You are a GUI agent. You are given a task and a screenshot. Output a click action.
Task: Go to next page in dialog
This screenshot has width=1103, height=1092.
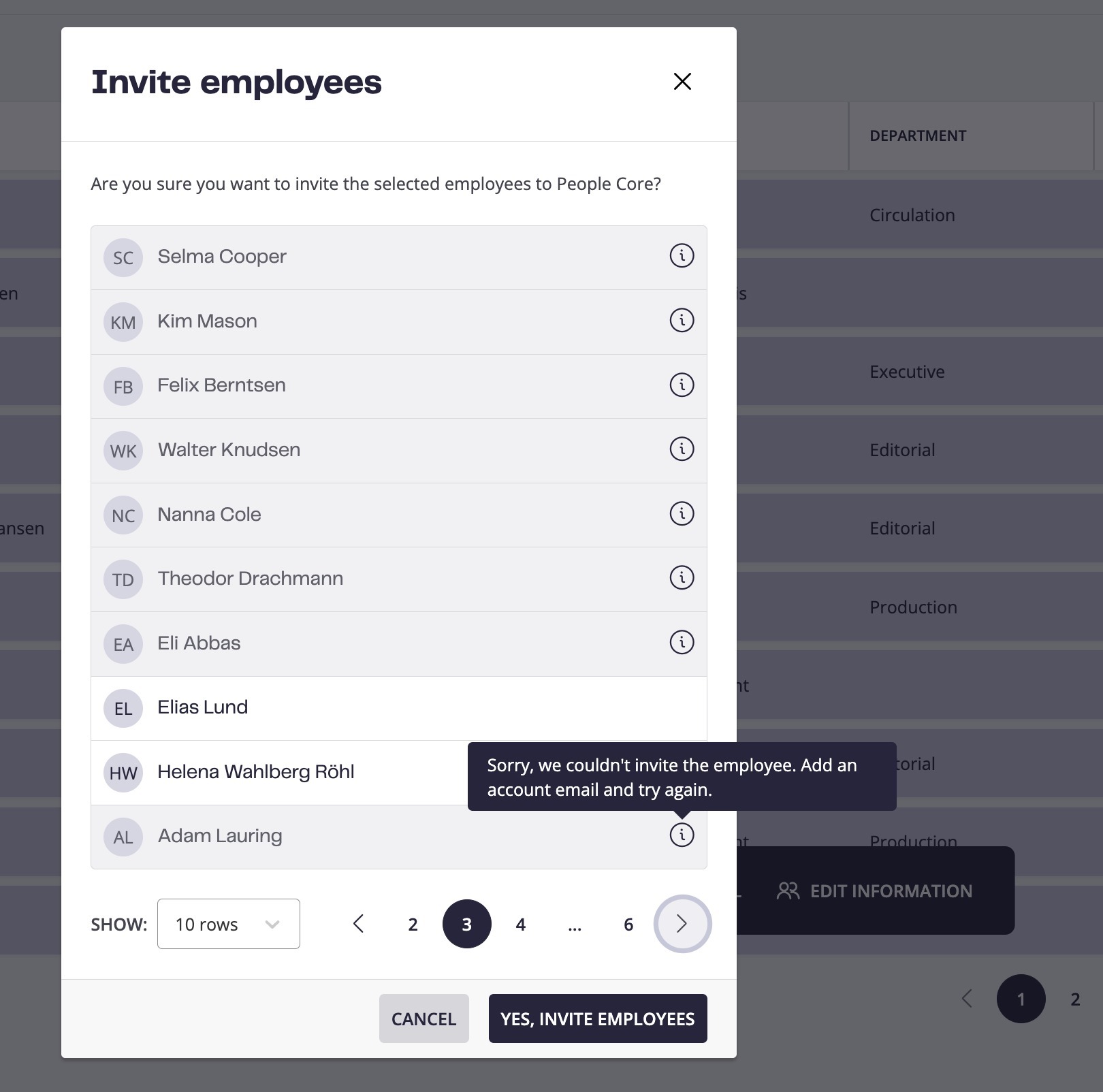682,924
